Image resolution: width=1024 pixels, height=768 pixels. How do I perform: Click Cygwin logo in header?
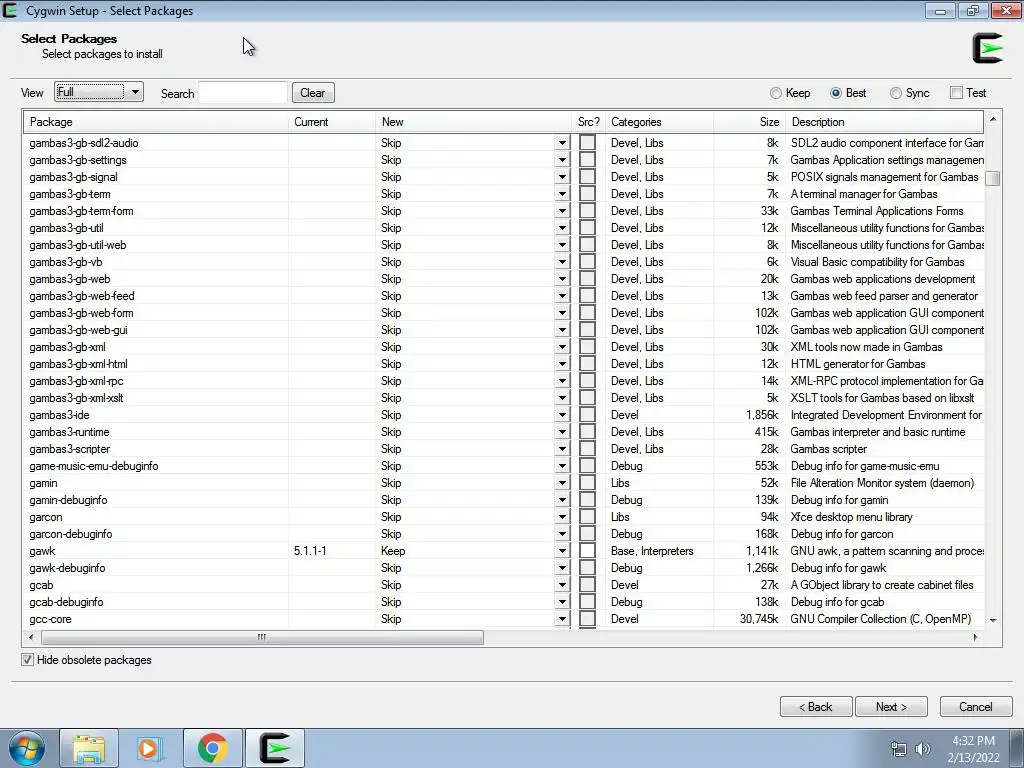(987, 48)
